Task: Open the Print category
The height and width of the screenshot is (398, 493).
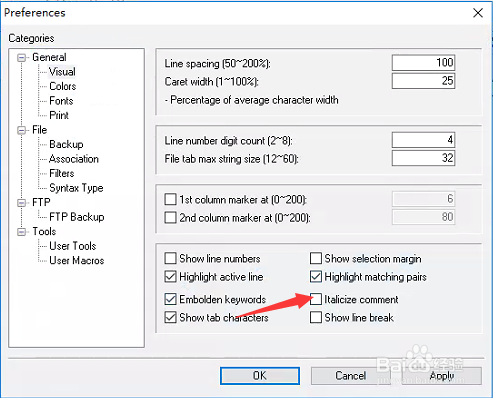Action: click(59, 115)
